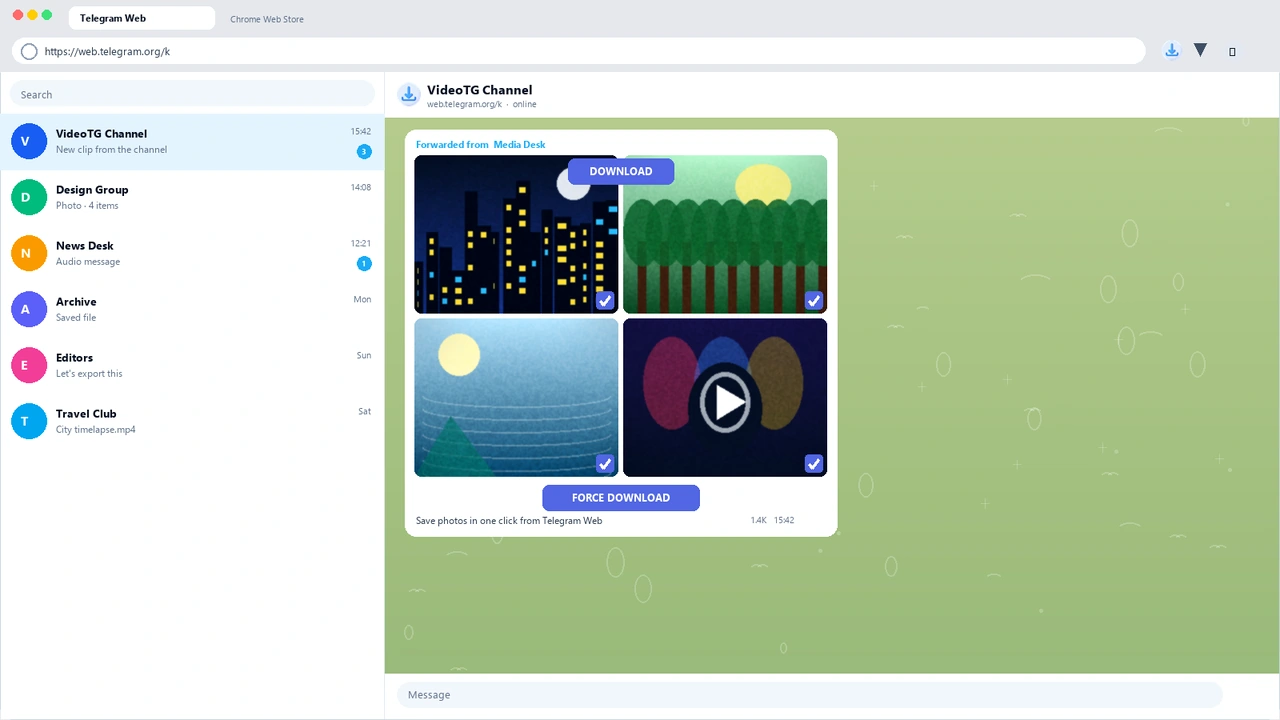Click the Search chats field
Screen dimensions: 1280x720
pyautogui.click(x=192, y=94)
